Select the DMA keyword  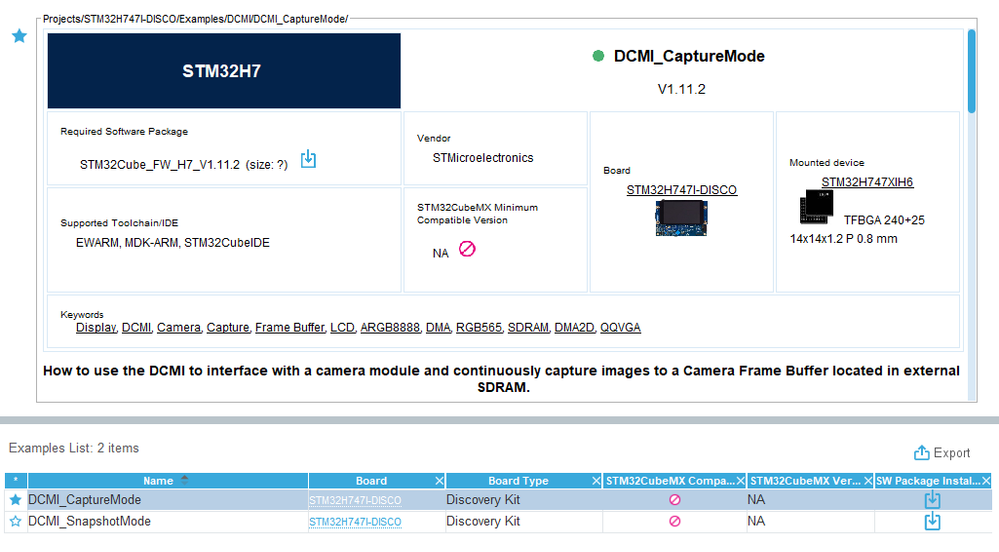(x=438, y=328)
